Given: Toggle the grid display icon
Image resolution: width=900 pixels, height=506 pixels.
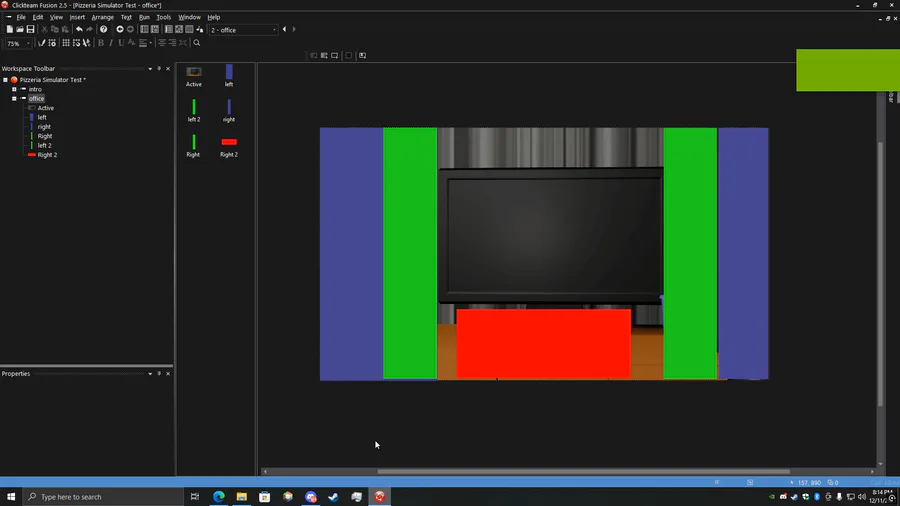Looking at the screenshot, I should (x=66, y=43).
